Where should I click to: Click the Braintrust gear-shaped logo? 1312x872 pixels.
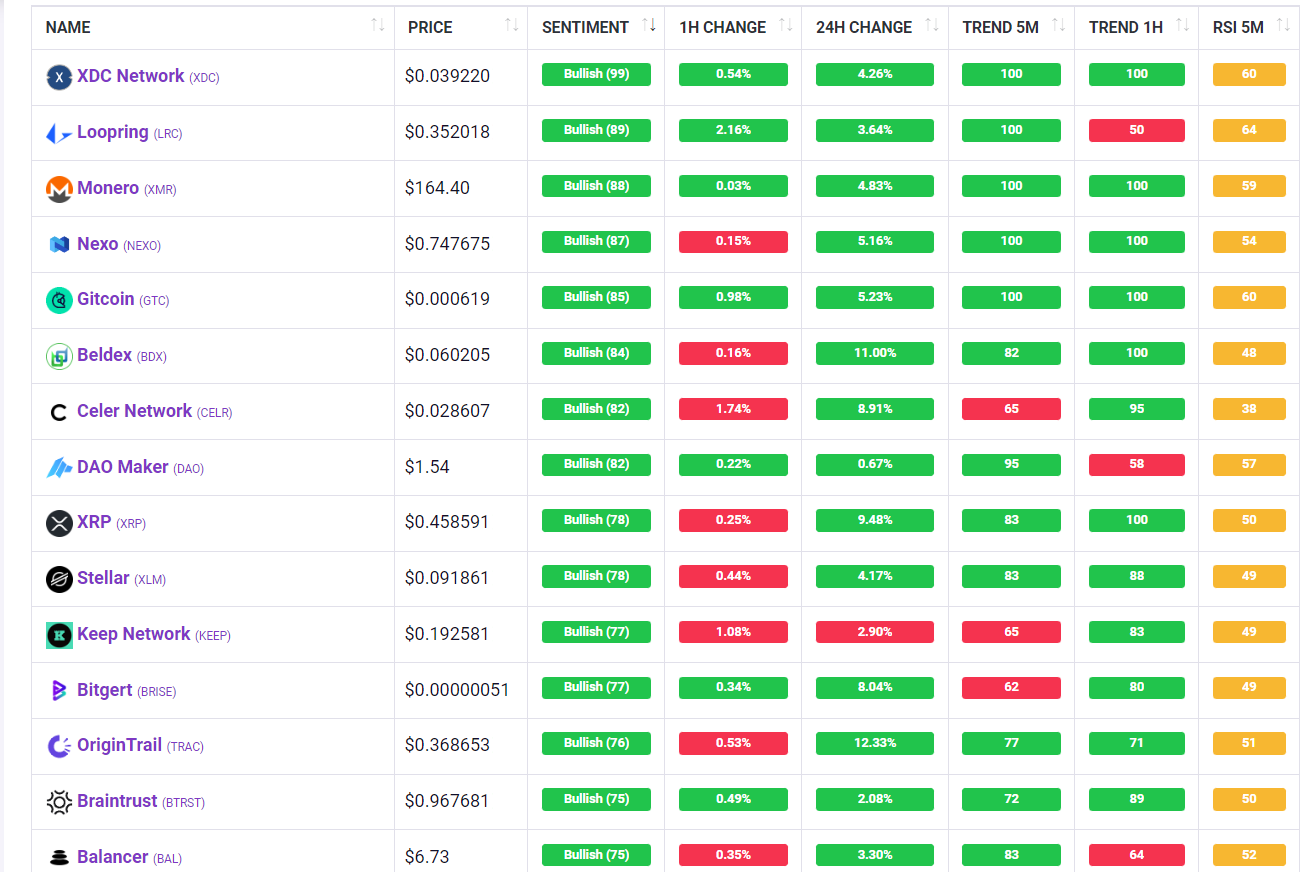tap(59, 802)
